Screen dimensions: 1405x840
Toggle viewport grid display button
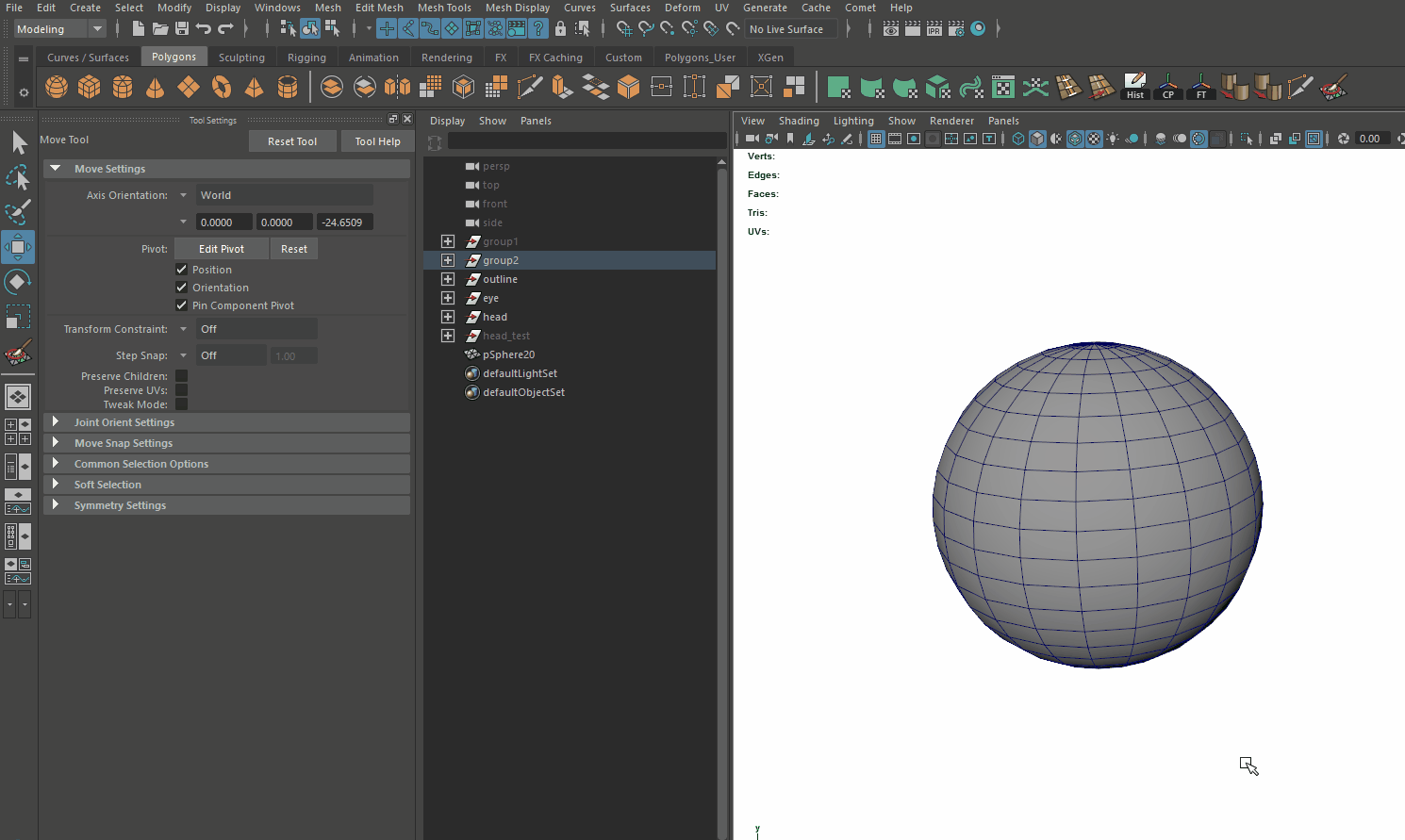click(876, 139)
